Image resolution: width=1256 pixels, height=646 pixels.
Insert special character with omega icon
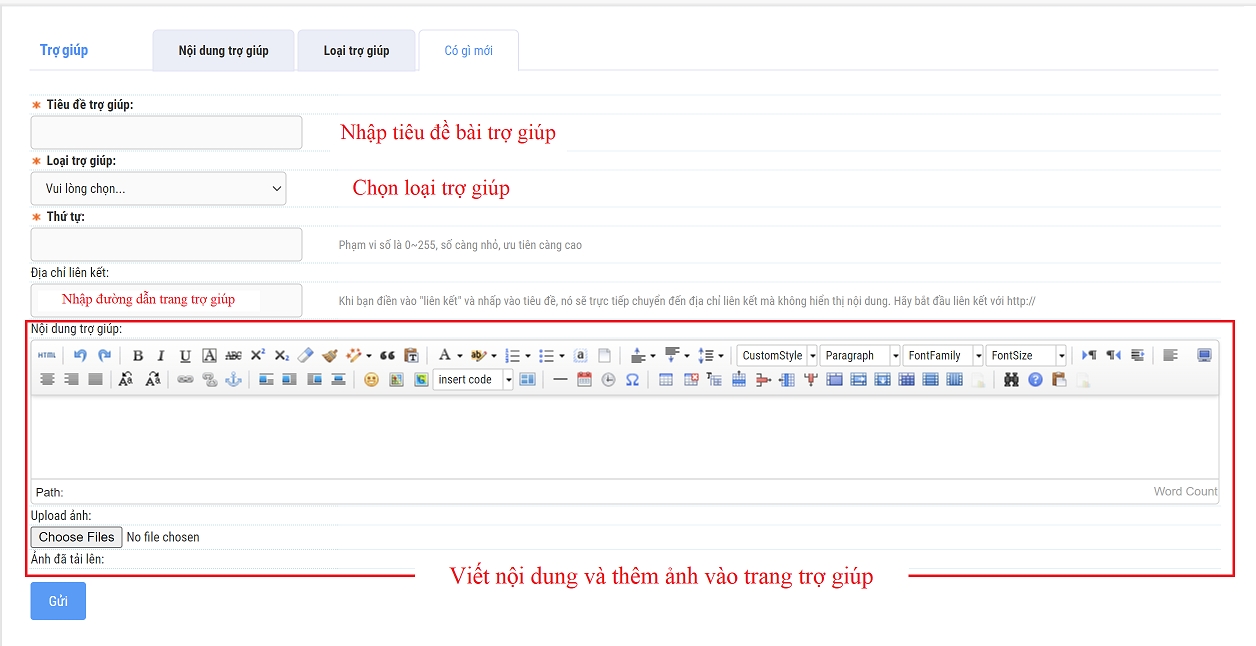632,380
